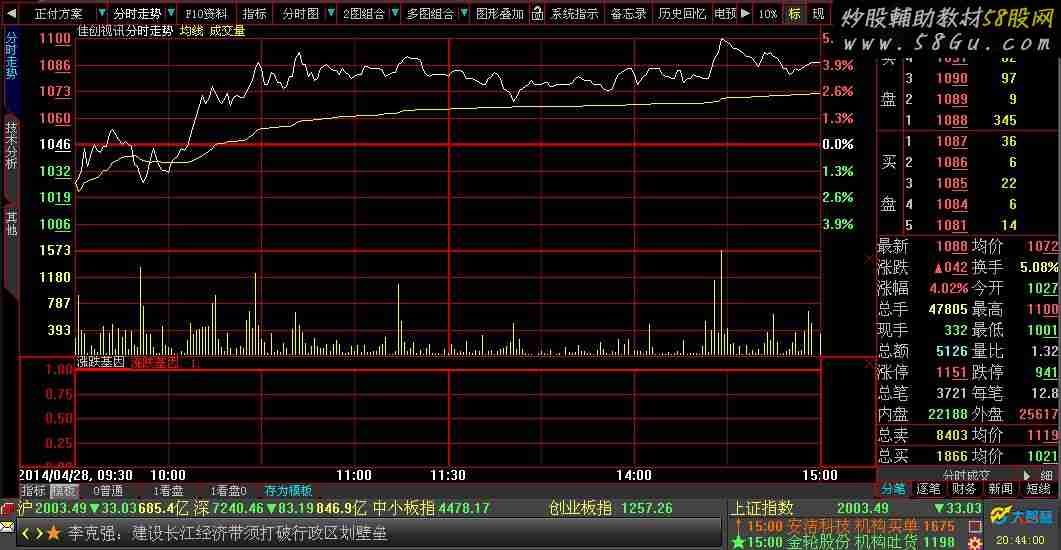Viewport: 1061px width, 550px height.
Task: Close the volume sub-chart with its X
Action: (x=868, y=259)
